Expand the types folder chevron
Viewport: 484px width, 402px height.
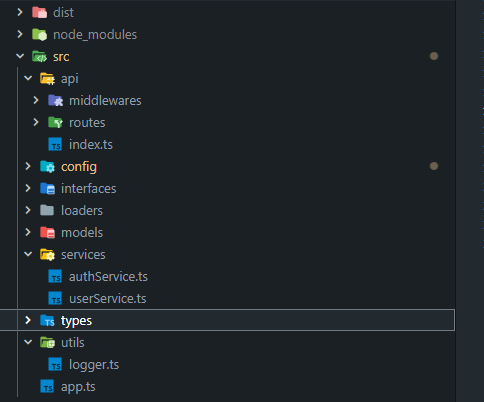coord(28,320)
